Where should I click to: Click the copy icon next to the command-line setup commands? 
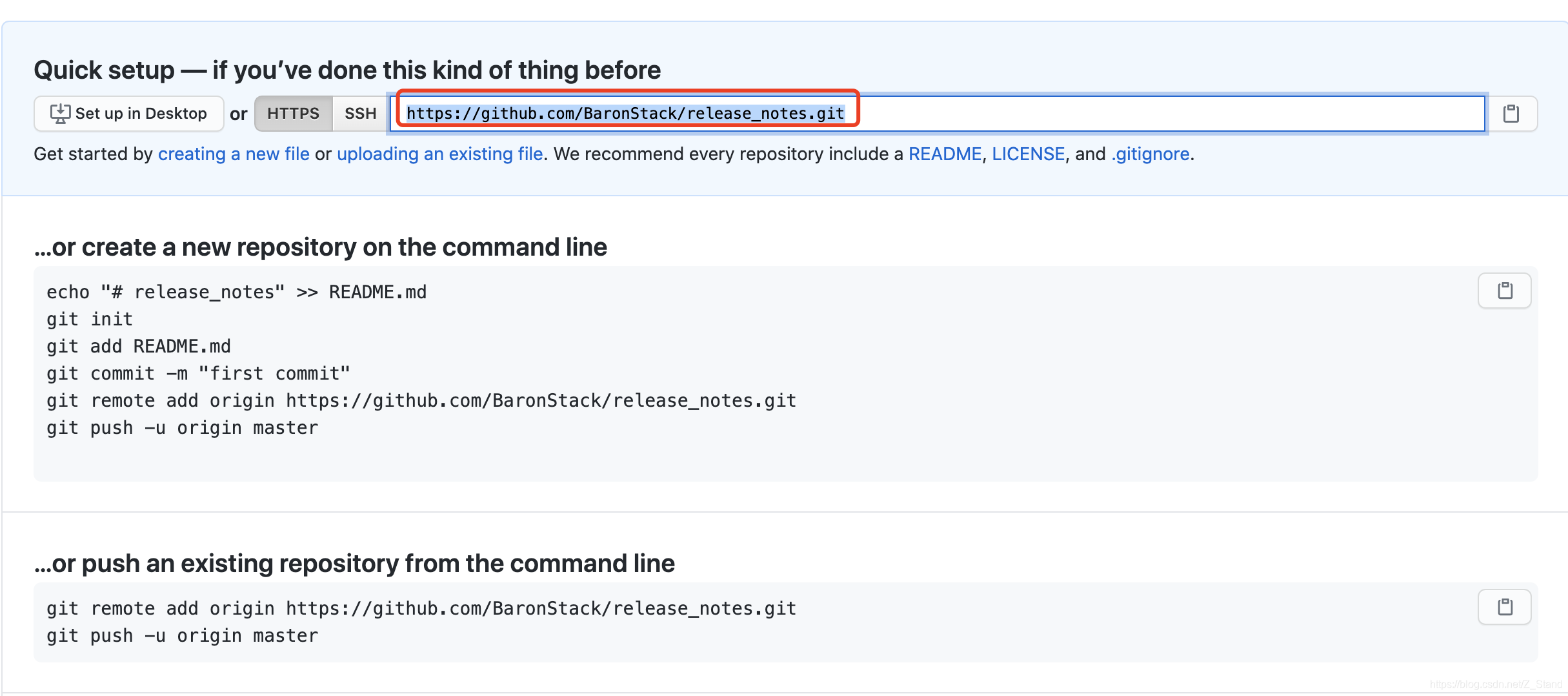1504,291
